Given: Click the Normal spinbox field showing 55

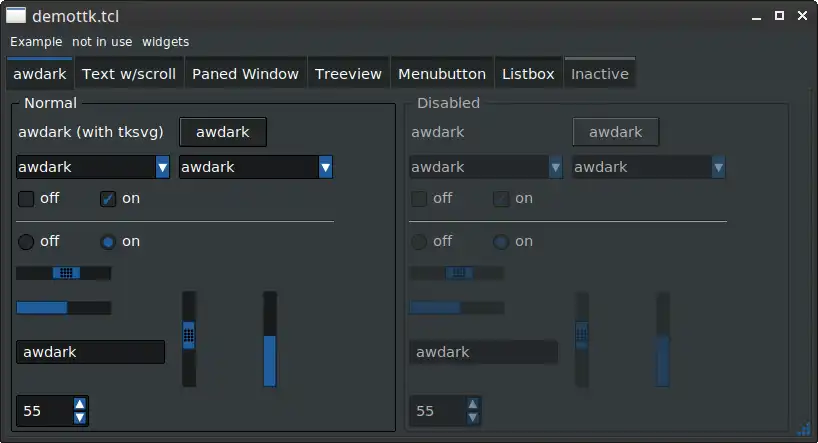Looking at the screenshot, I should (45, 411).
